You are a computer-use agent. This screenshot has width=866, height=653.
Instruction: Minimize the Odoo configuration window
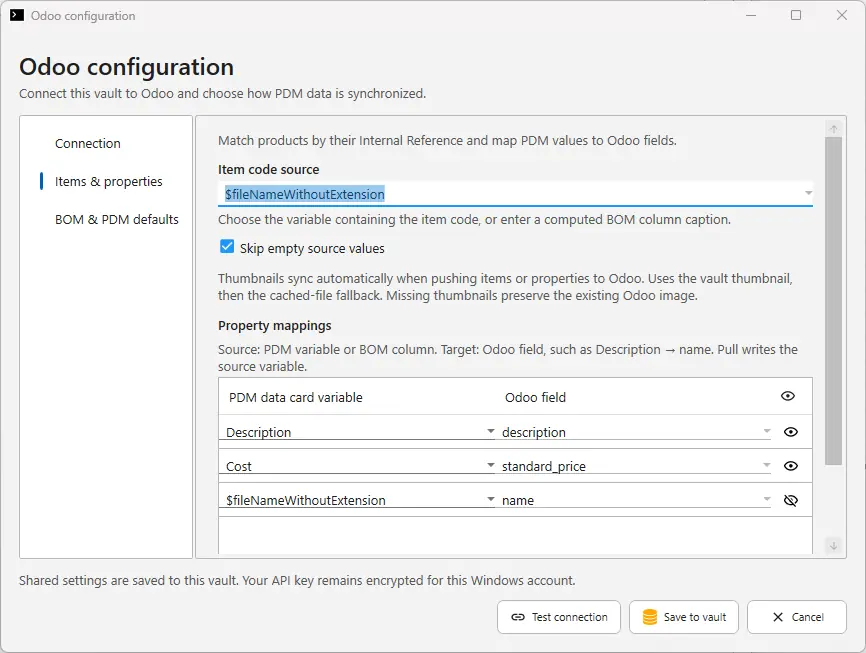[x=751, y=15]
